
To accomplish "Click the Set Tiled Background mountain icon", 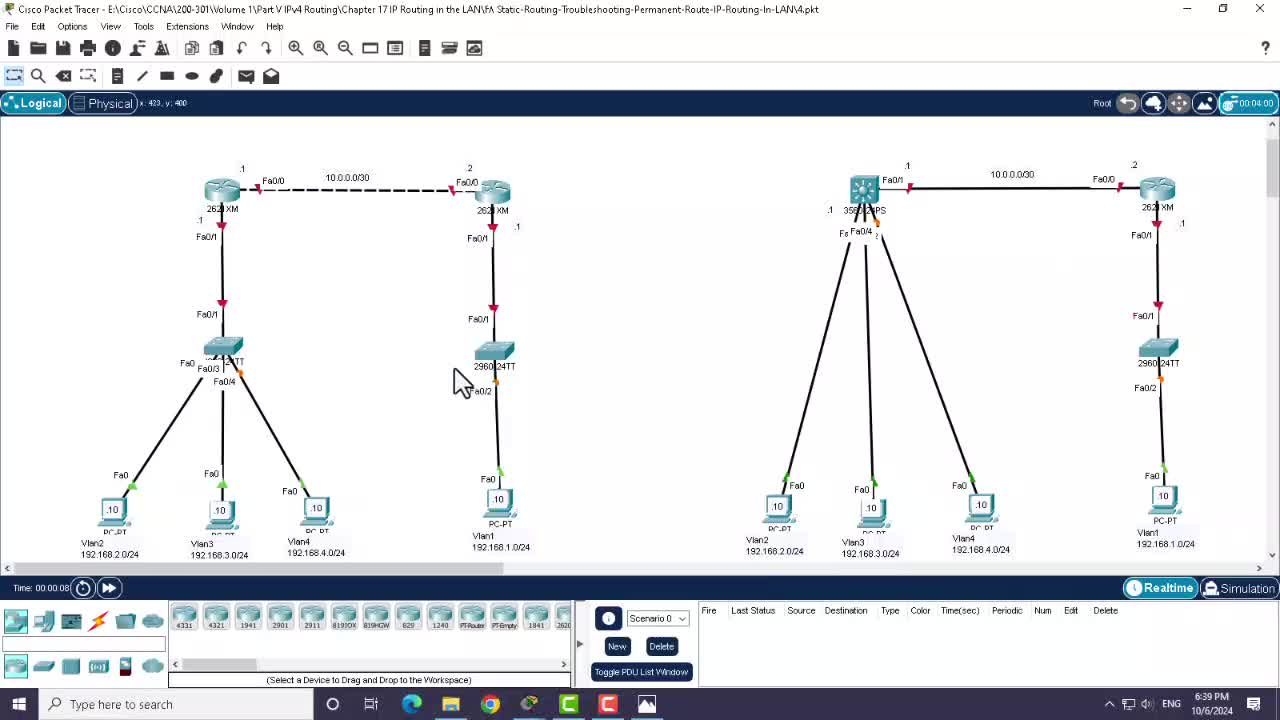I will (1204, 103).
